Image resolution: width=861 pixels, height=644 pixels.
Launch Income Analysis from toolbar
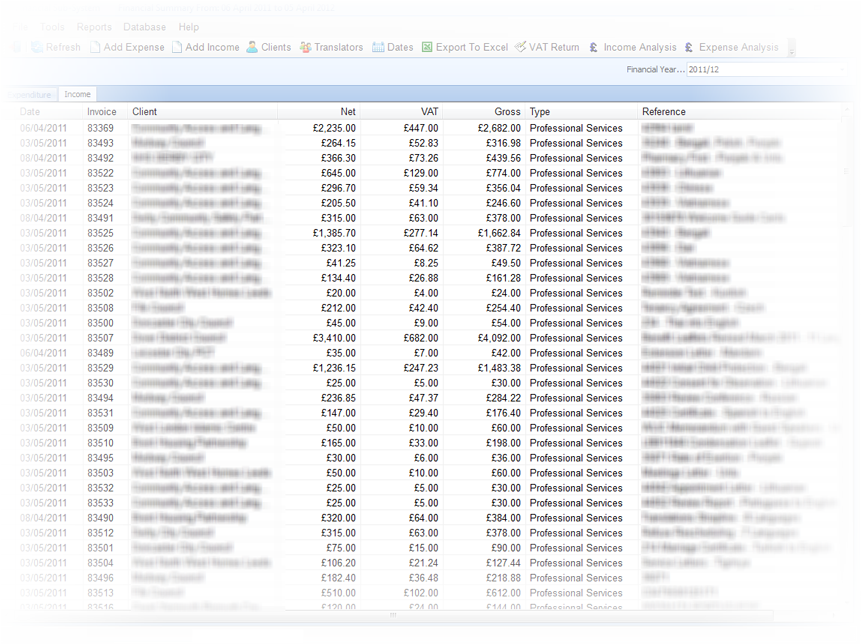tap(594, 47)
